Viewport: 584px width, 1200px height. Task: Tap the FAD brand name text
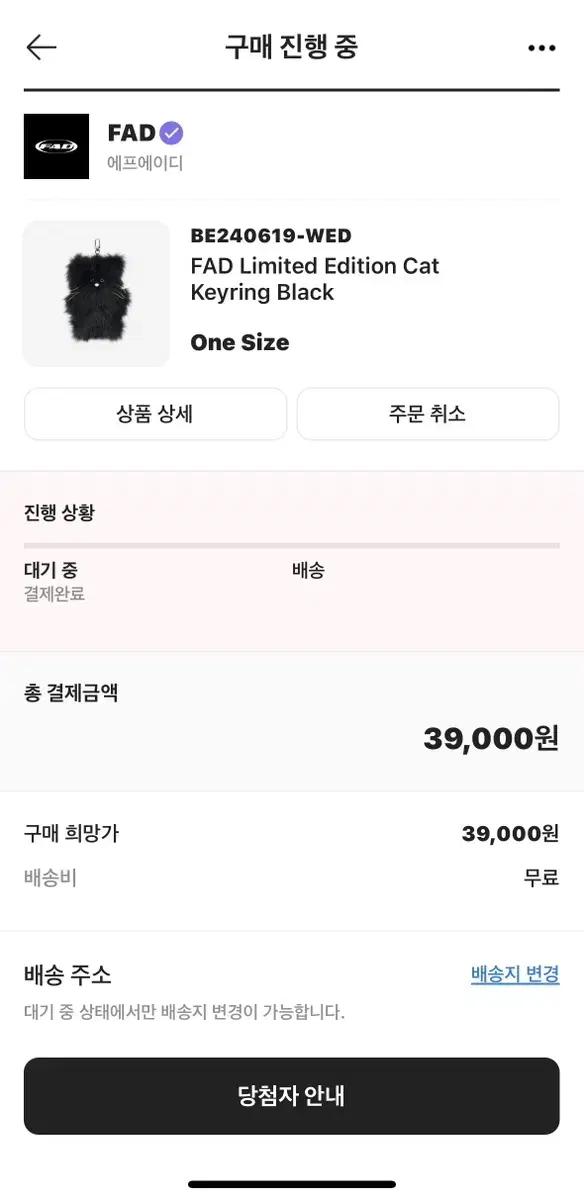click(131, 131)
